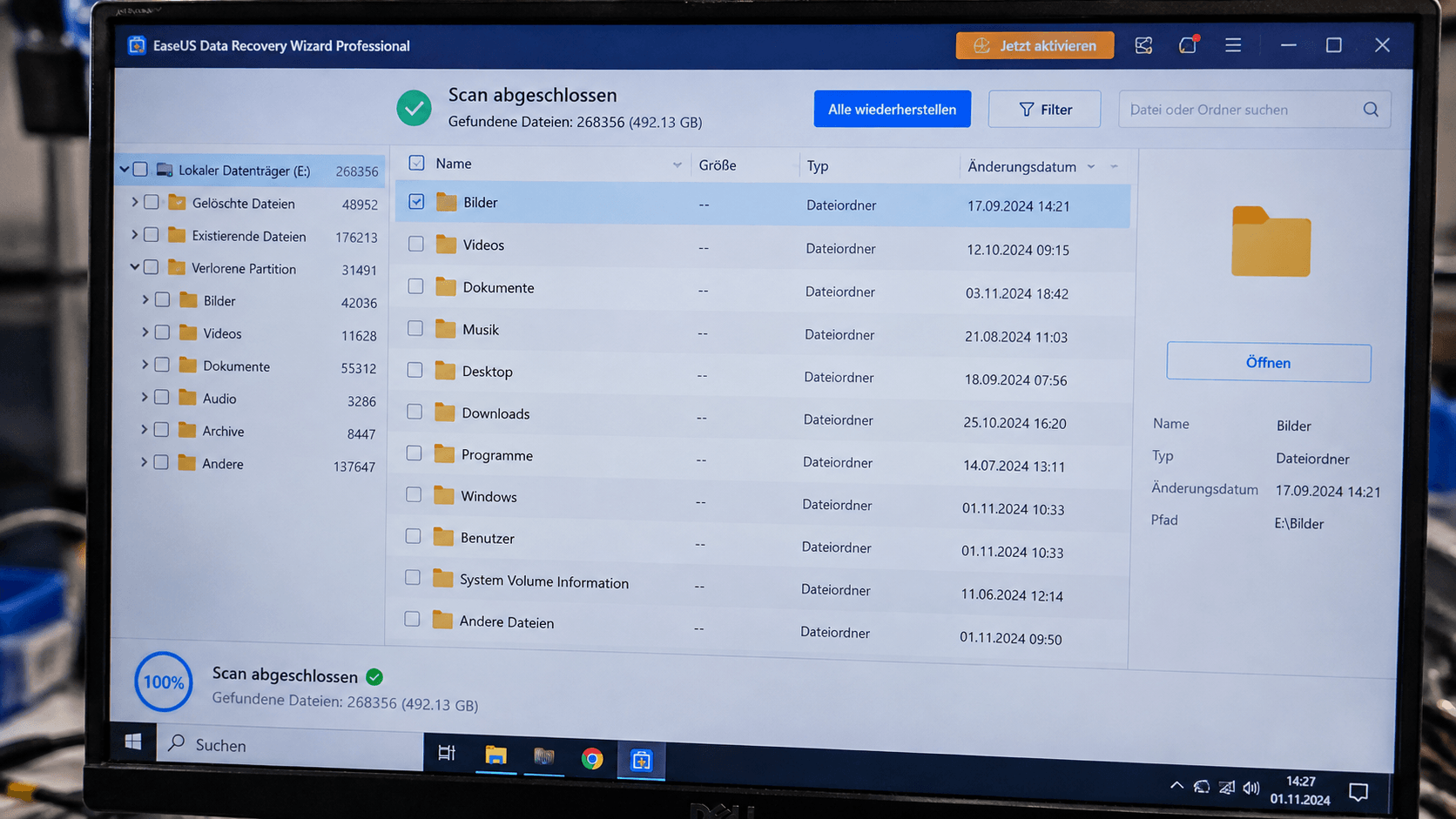This screenshot has width=1456, height=819.
Task: Open the Filter button
Action: tap(1044, 110)
